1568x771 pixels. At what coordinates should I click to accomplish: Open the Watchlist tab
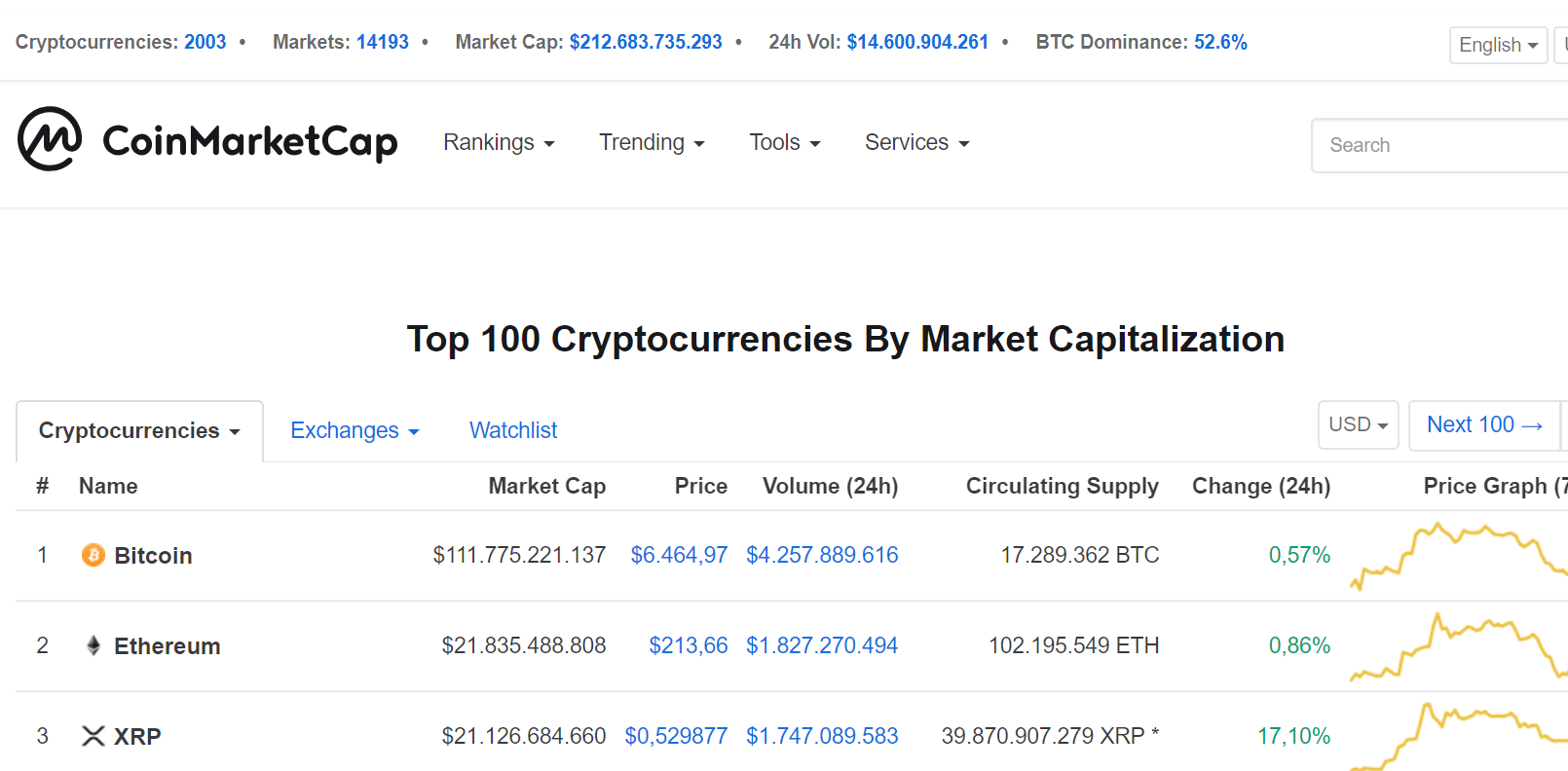point(513,430)
